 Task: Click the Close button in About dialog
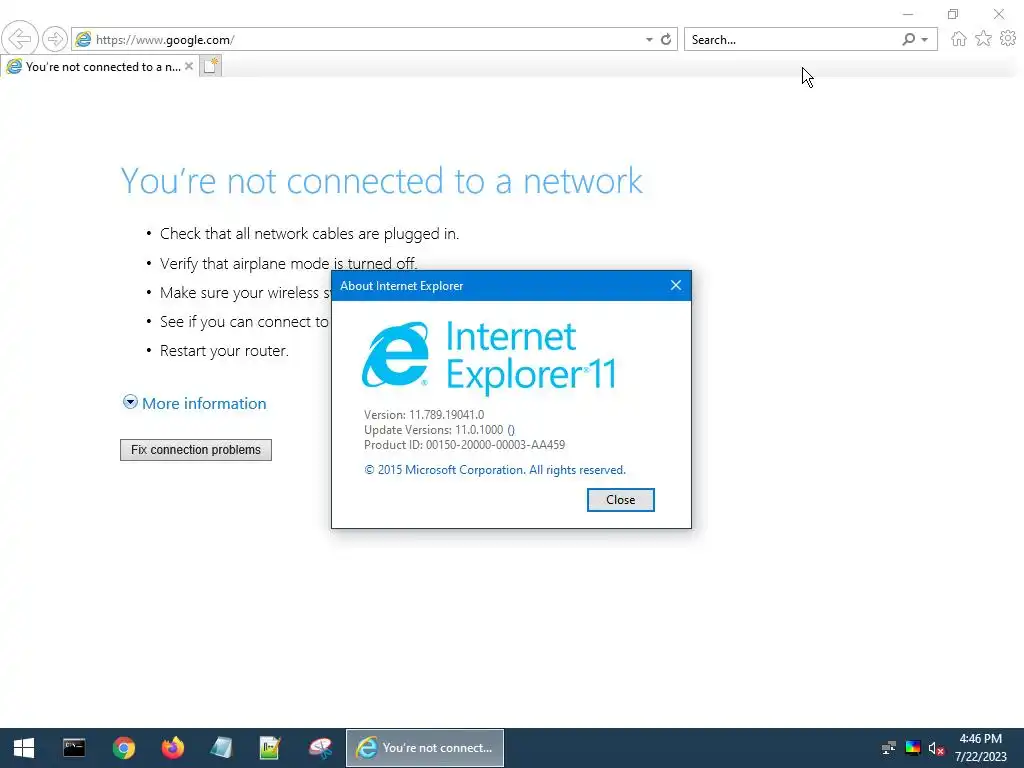620,500
